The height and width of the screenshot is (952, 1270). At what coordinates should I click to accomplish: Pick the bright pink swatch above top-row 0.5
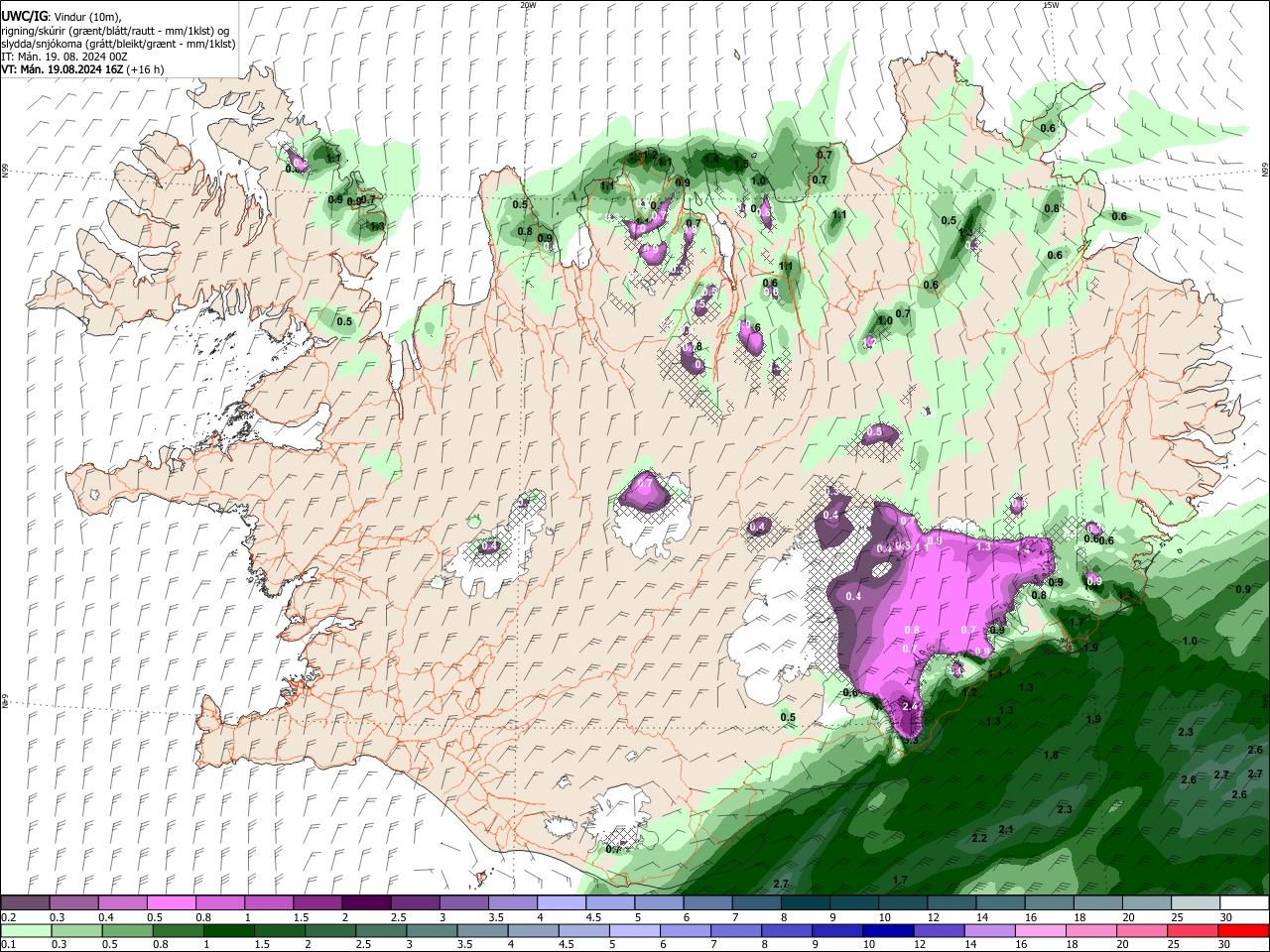point(171,903)
